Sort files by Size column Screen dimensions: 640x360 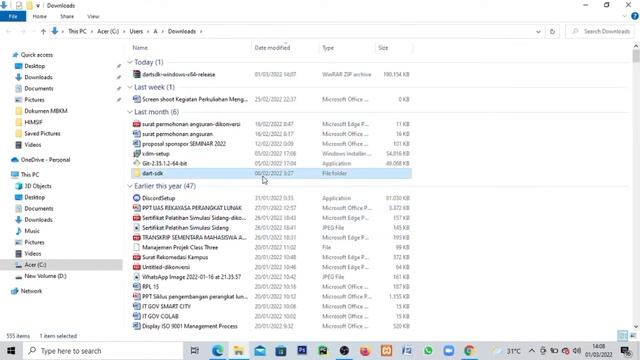click(x=383, y=48)
